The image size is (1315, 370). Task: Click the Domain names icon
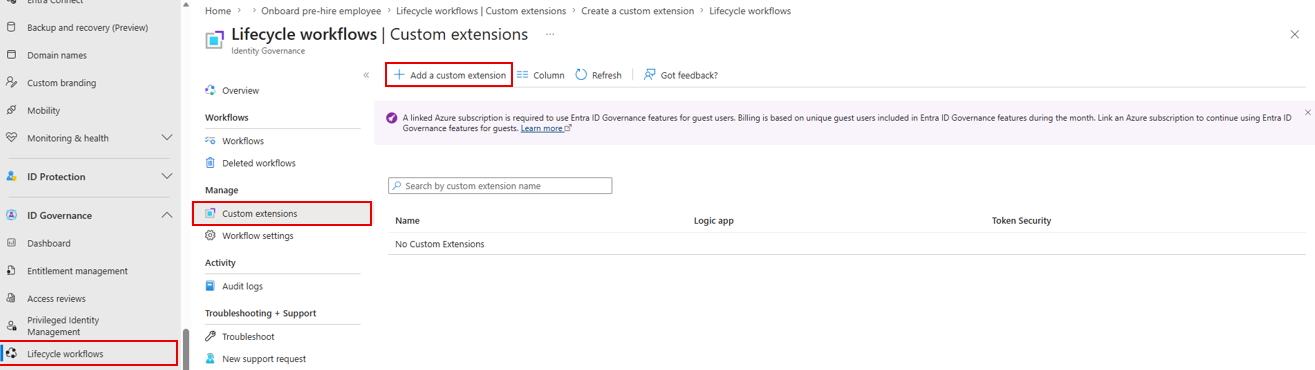pos(11,55)
